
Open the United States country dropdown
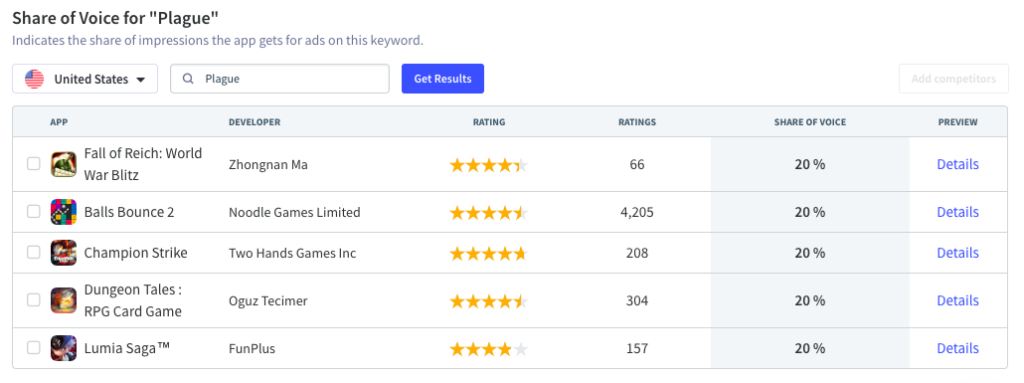tap(85, 79)
